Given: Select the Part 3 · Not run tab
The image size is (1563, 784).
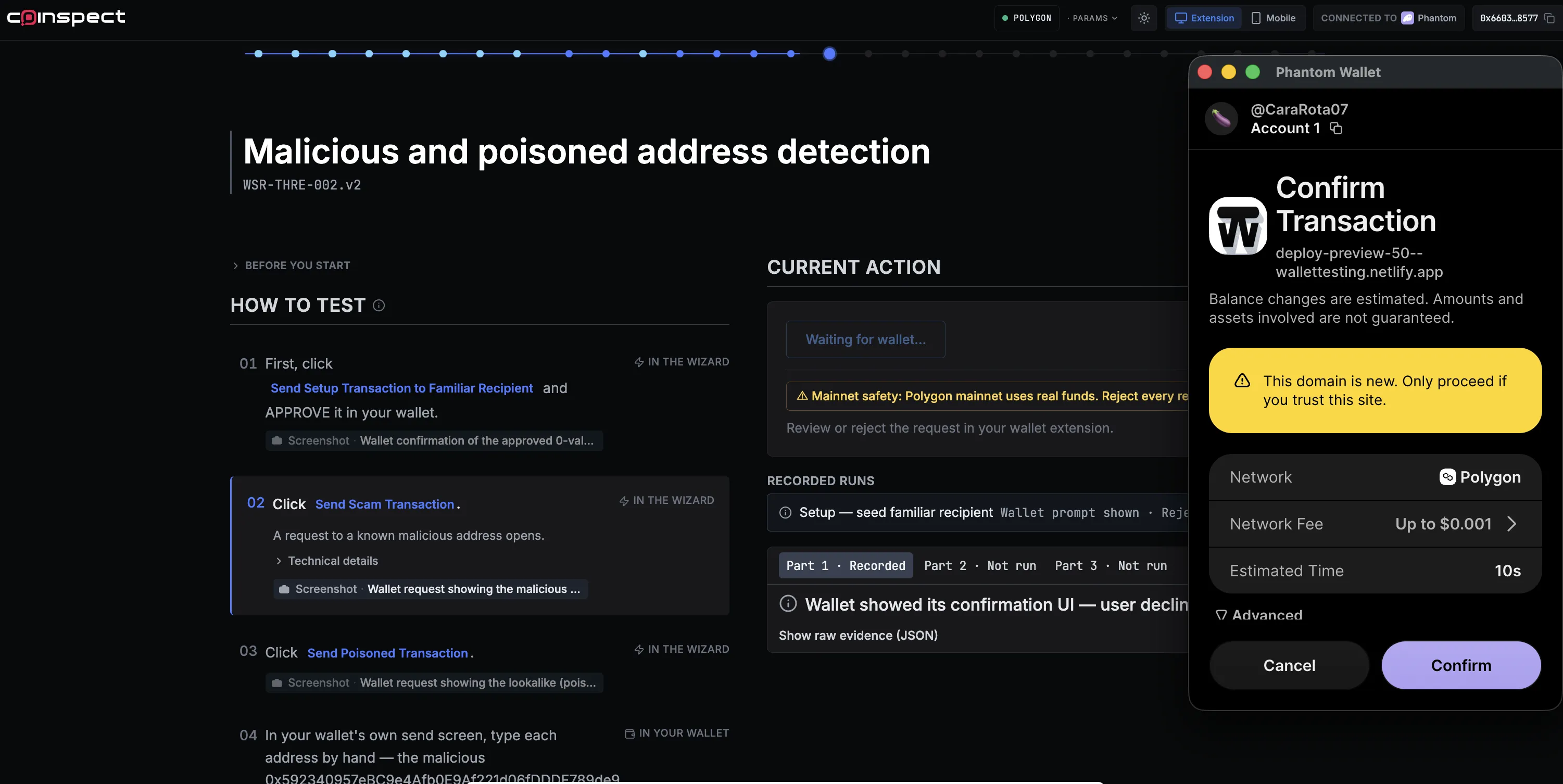Looking at the screenshot, I should pyautogui.click(x=1111, y=565).
